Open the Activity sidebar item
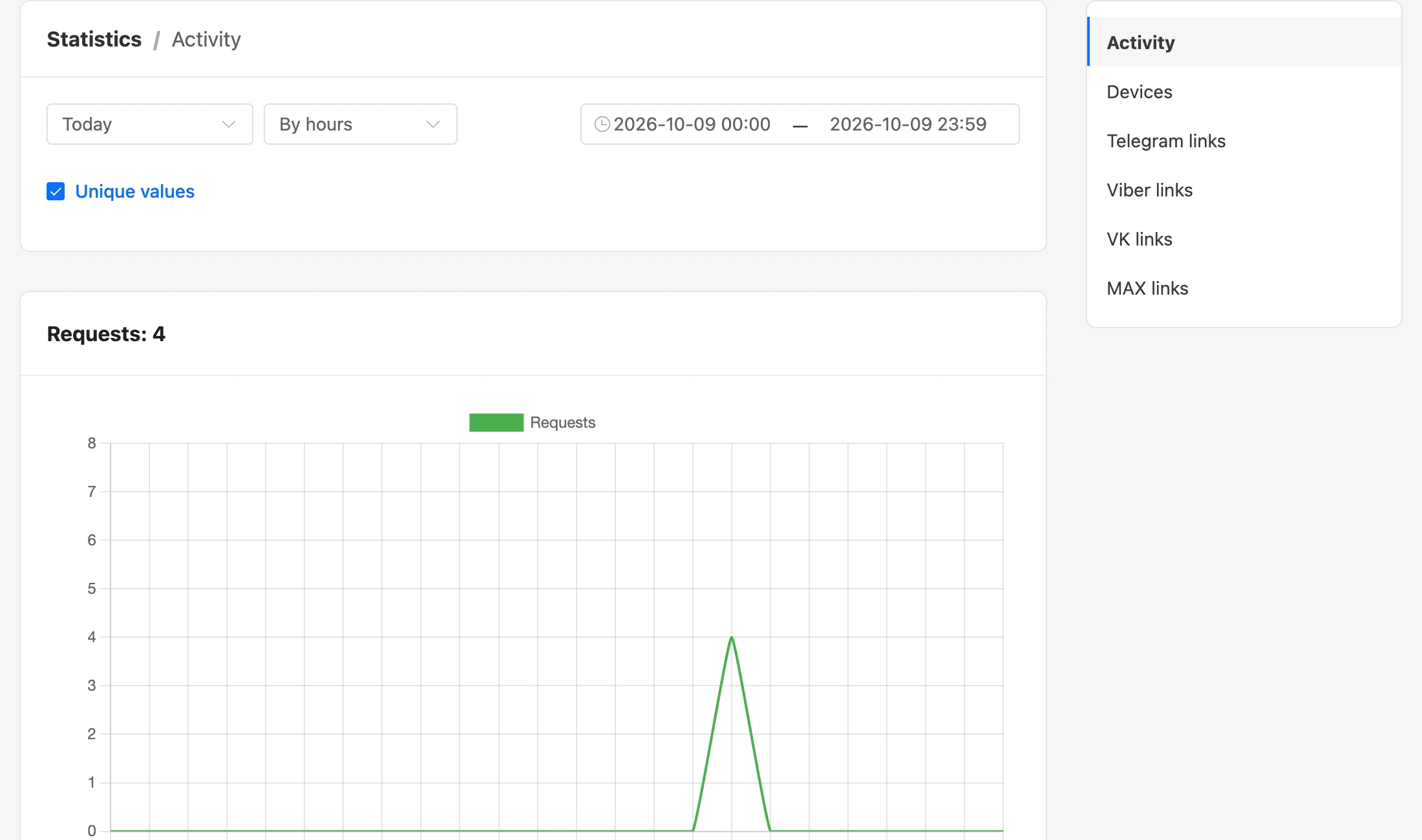The image size is (1422, 840). point(1244,42)
